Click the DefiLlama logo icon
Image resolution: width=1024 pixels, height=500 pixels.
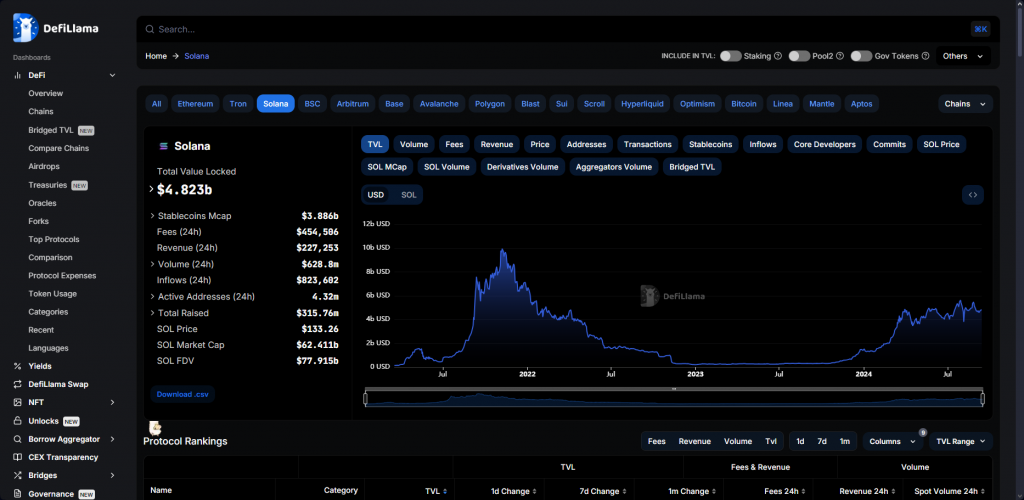pyautogui.click(x=26, y=28)
